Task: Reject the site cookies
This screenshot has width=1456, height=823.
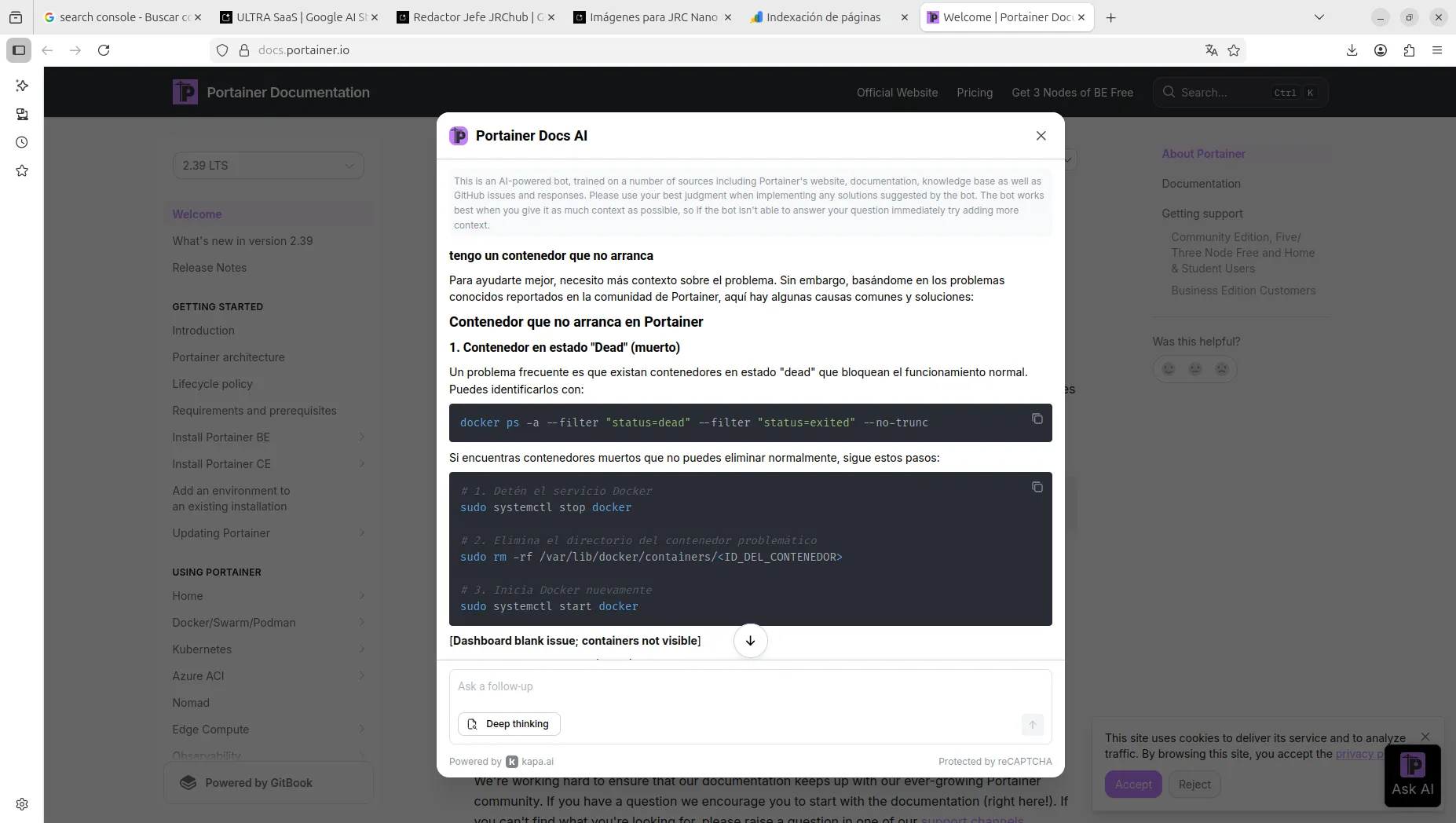Action: 1194,785
